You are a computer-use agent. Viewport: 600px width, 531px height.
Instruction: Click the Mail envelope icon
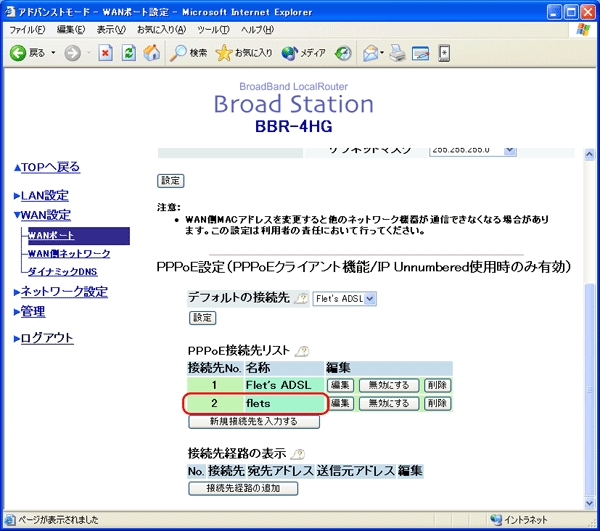[x=370, y=53]
